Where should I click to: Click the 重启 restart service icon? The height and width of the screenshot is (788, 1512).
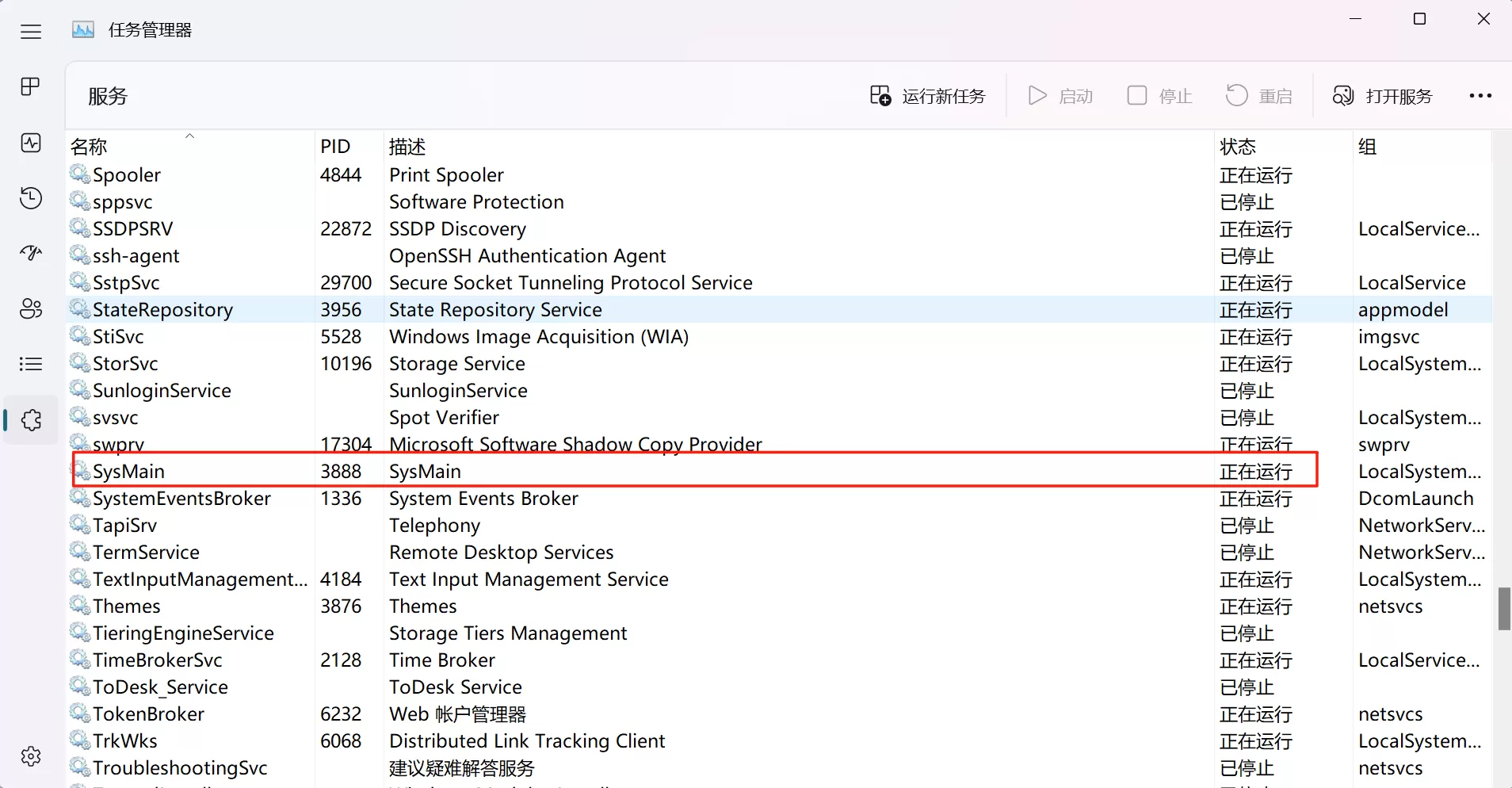point(1258,95)
